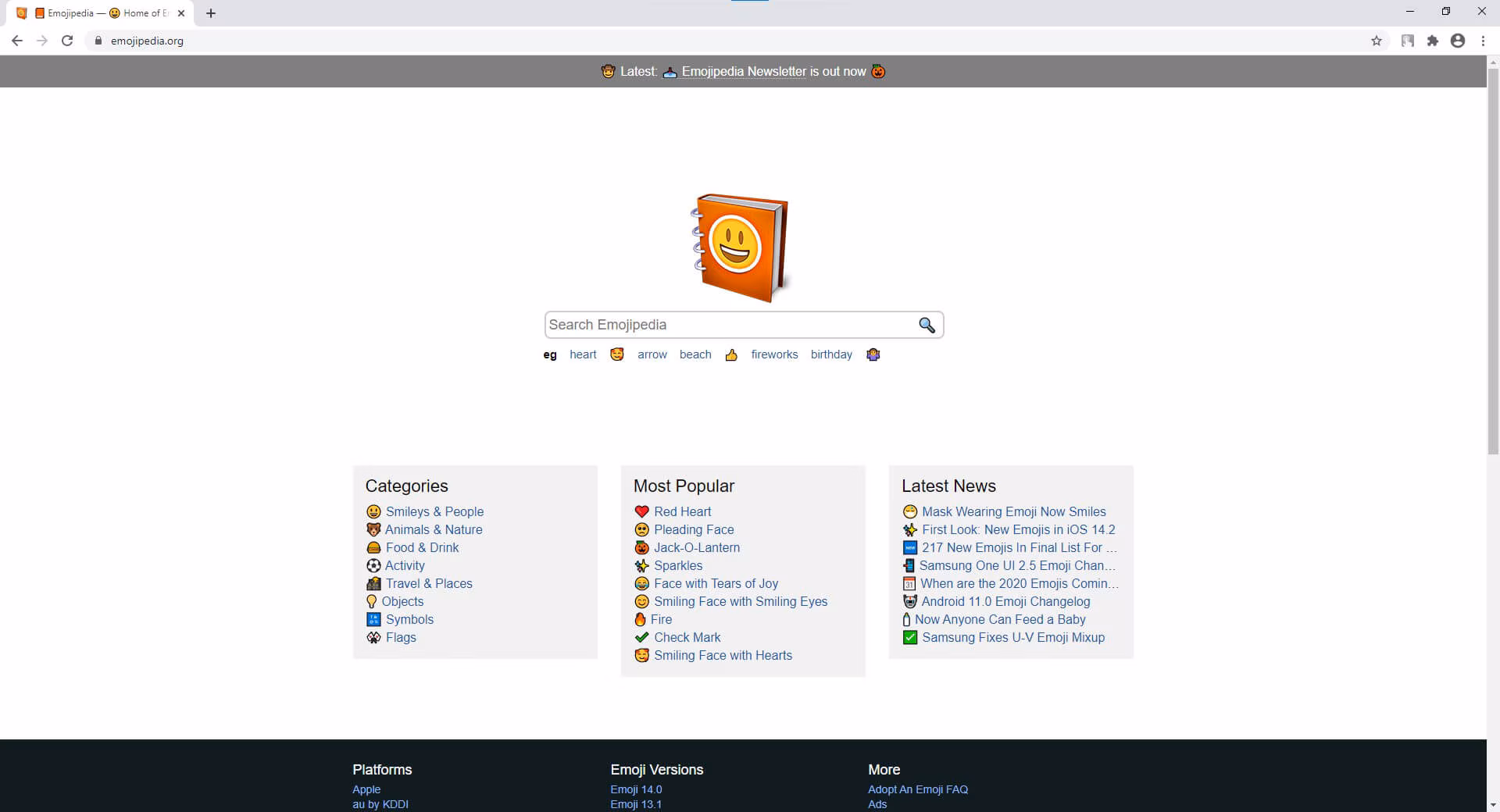Click the Check Mark emoji icon
Screen dimensions: 1500x812
point(642,638)
